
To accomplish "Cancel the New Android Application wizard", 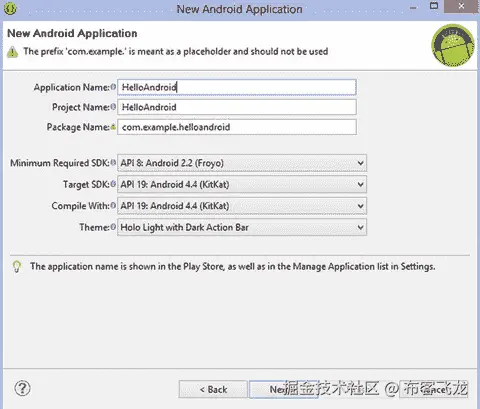I will tap(434, 389).
